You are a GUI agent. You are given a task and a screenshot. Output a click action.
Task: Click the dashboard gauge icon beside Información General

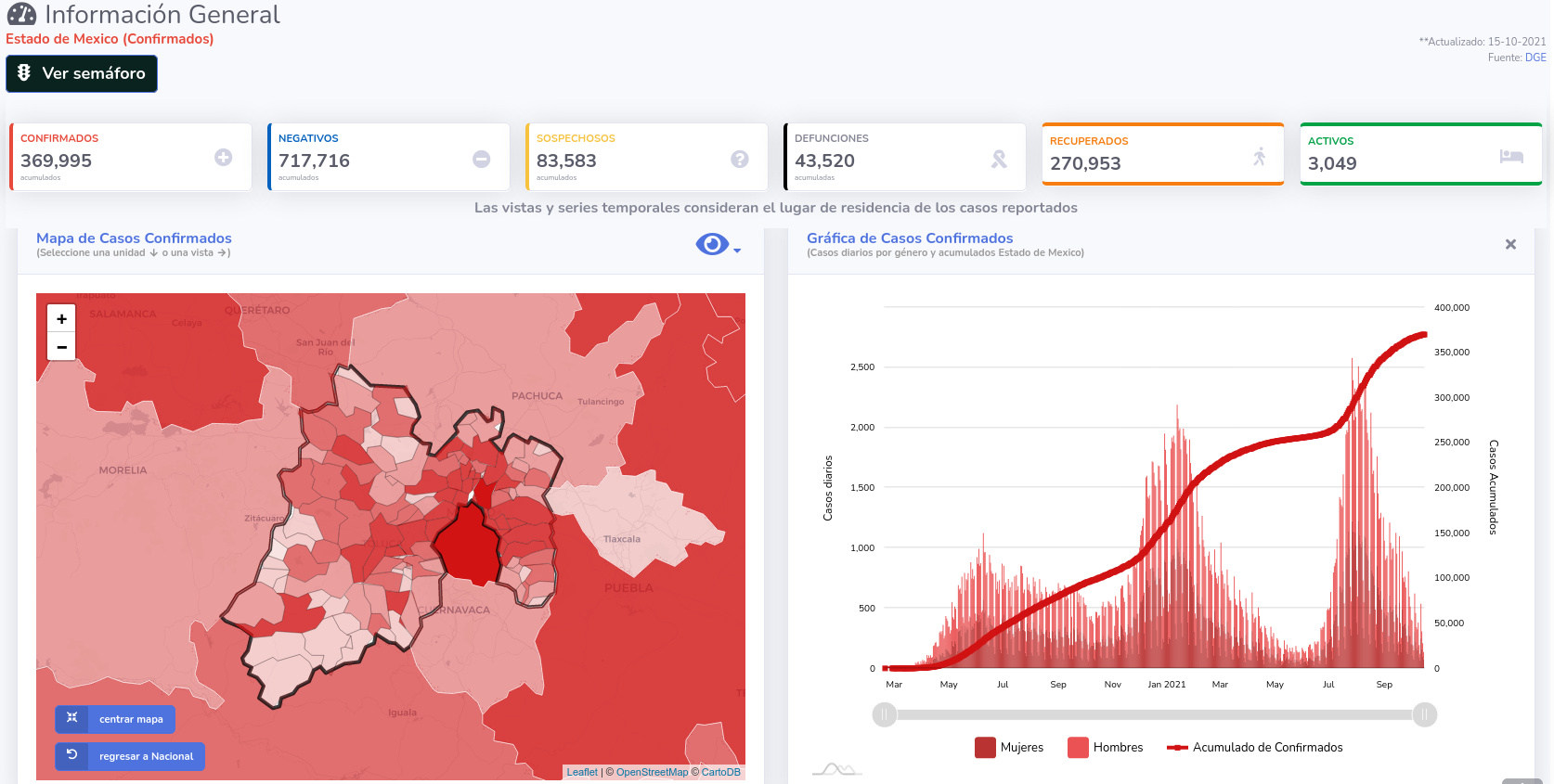21,14
